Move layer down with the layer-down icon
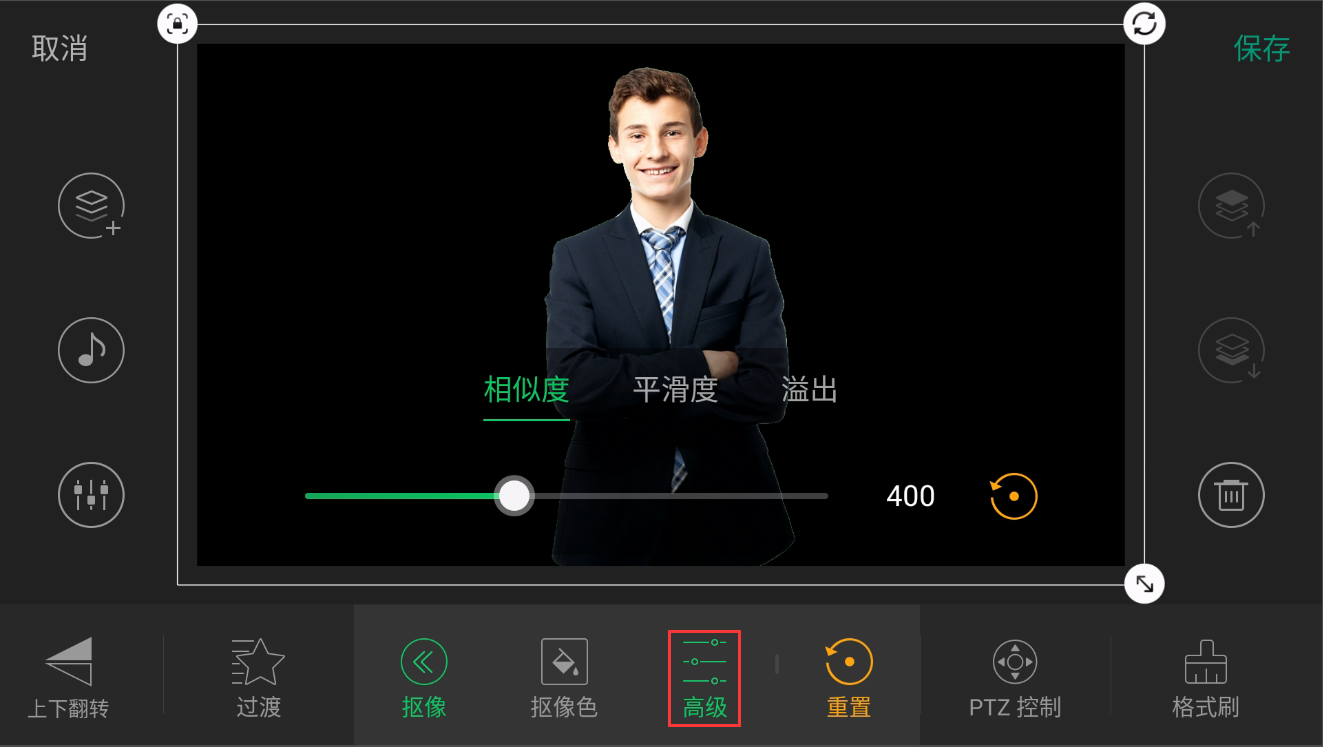 tap(1231, 351)
